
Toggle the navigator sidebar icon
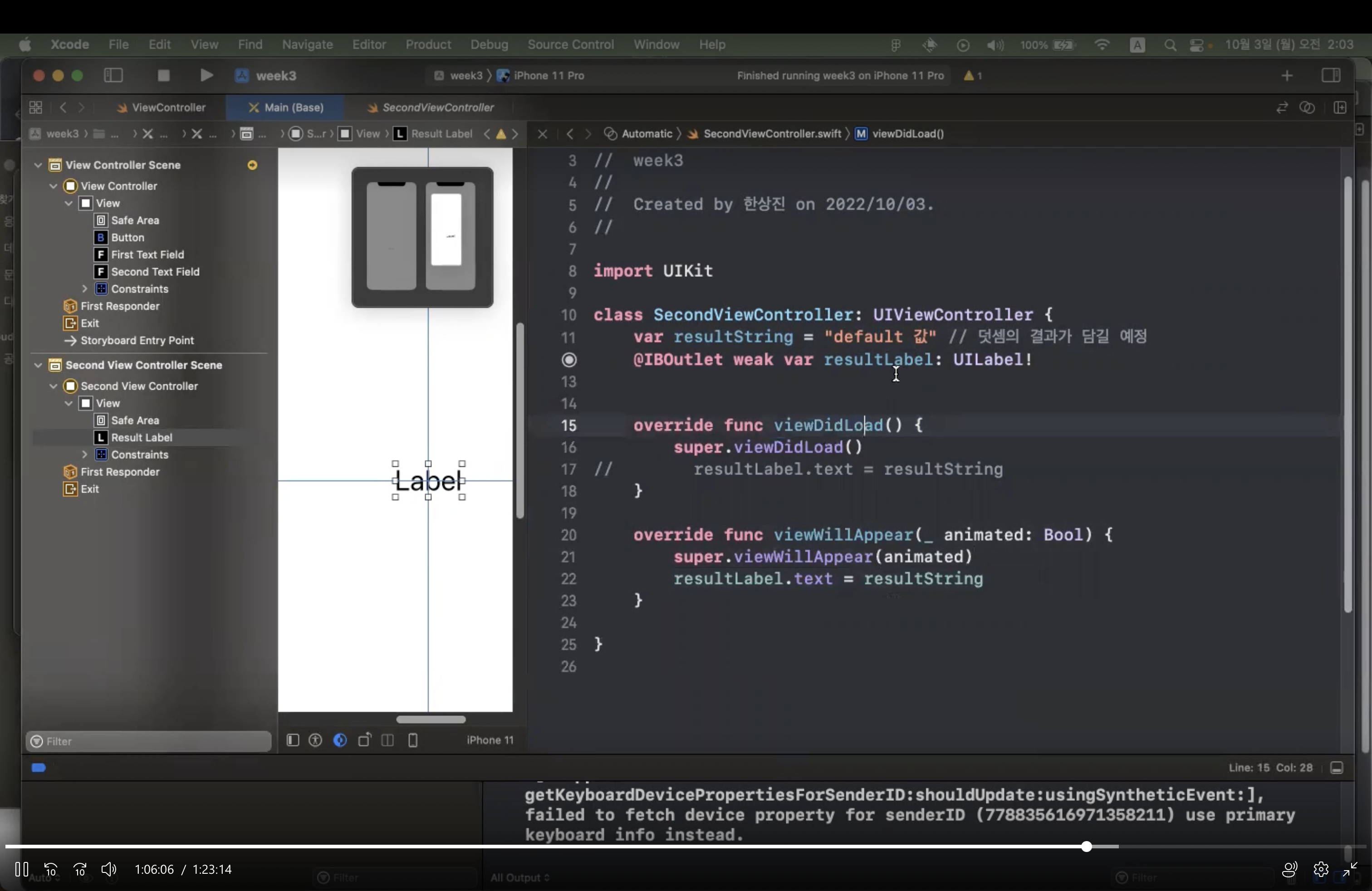pos(113,75)
